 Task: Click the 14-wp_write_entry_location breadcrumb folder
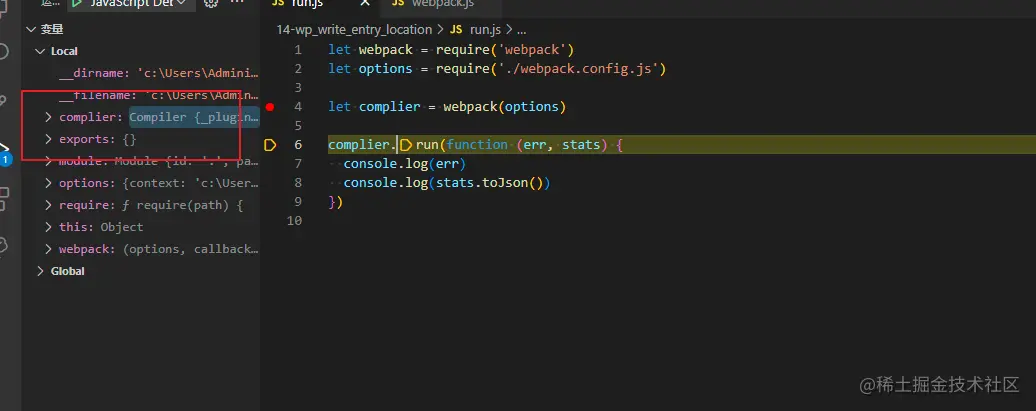[353, 30]
